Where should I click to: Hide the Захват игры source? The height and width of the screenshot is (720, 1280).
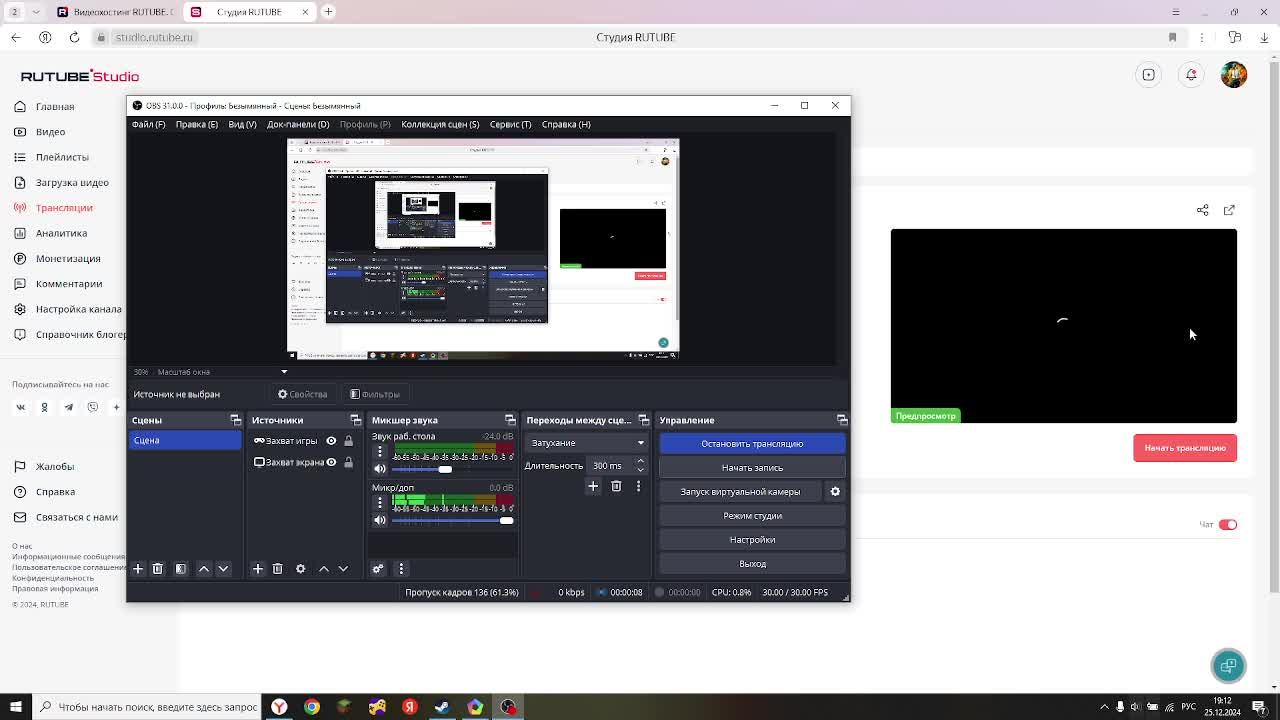[x=331, y=441]
